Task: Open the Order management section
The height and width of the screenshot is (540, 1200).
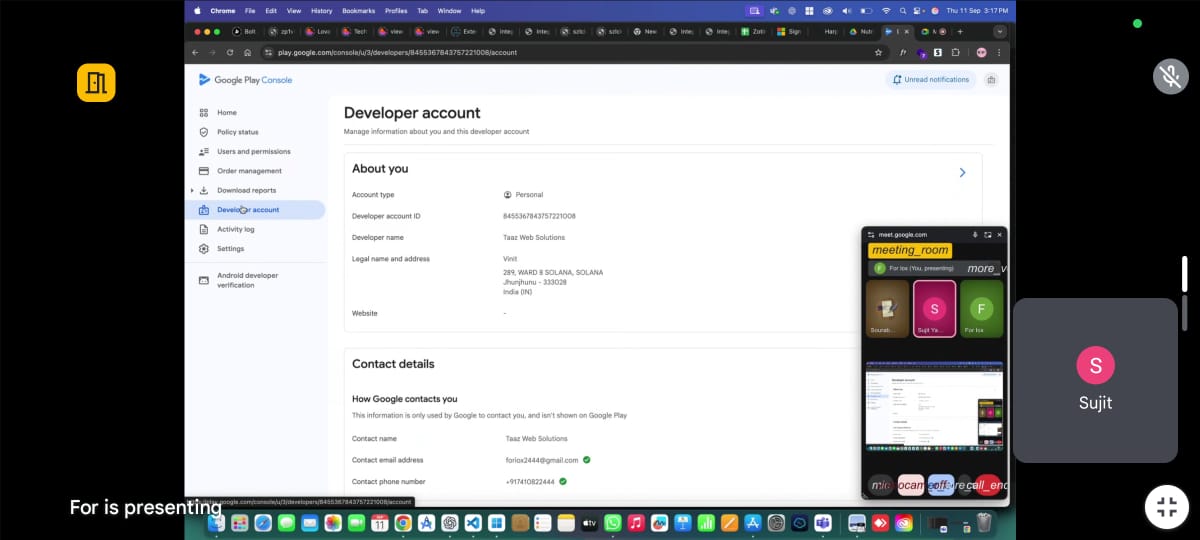Action: (249, 171)
